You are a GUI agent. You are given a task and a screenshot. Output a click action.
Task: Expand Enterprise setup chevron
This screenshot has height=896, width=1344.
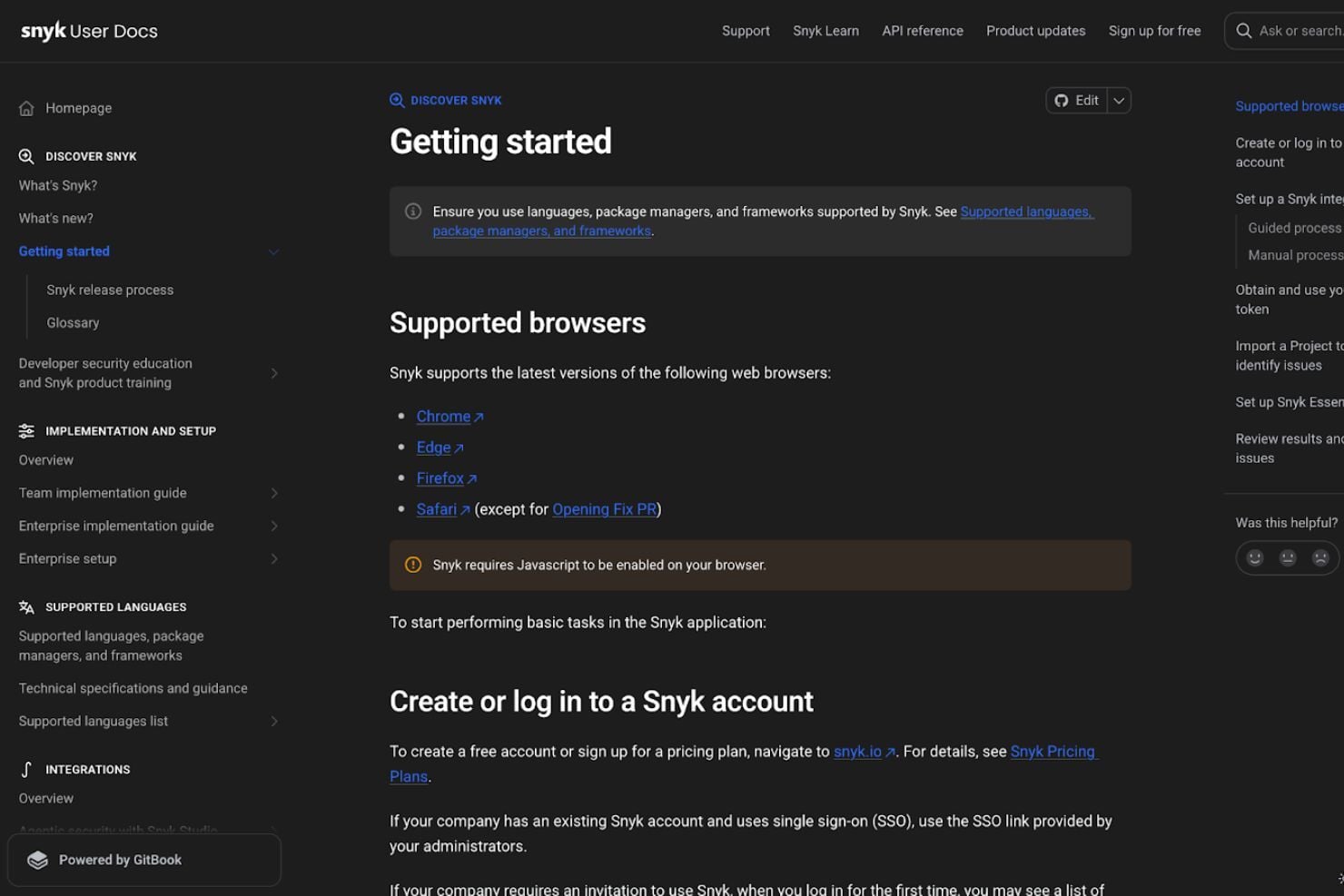coord(273,558)
